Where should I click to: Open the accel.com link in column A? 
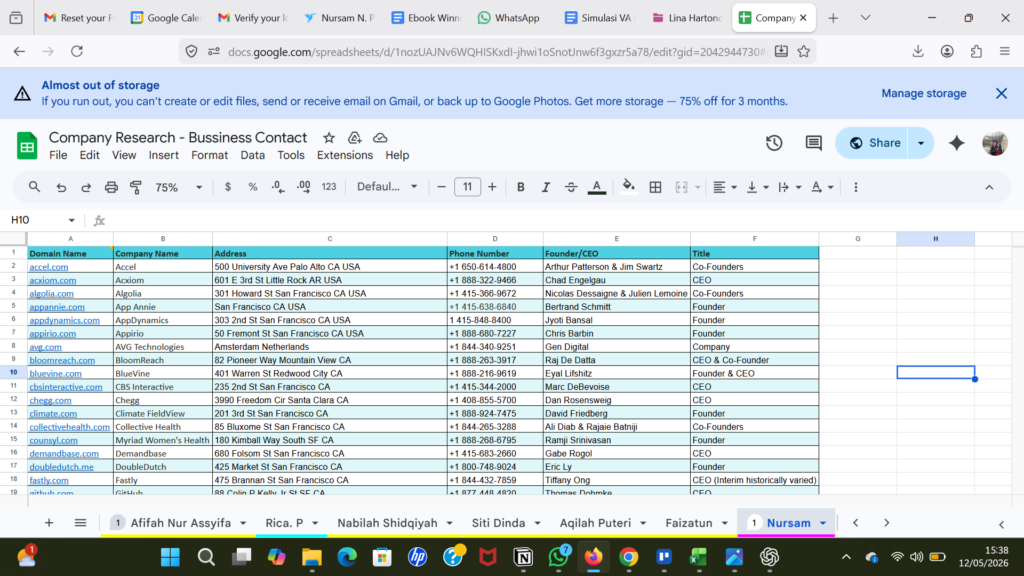48,267
